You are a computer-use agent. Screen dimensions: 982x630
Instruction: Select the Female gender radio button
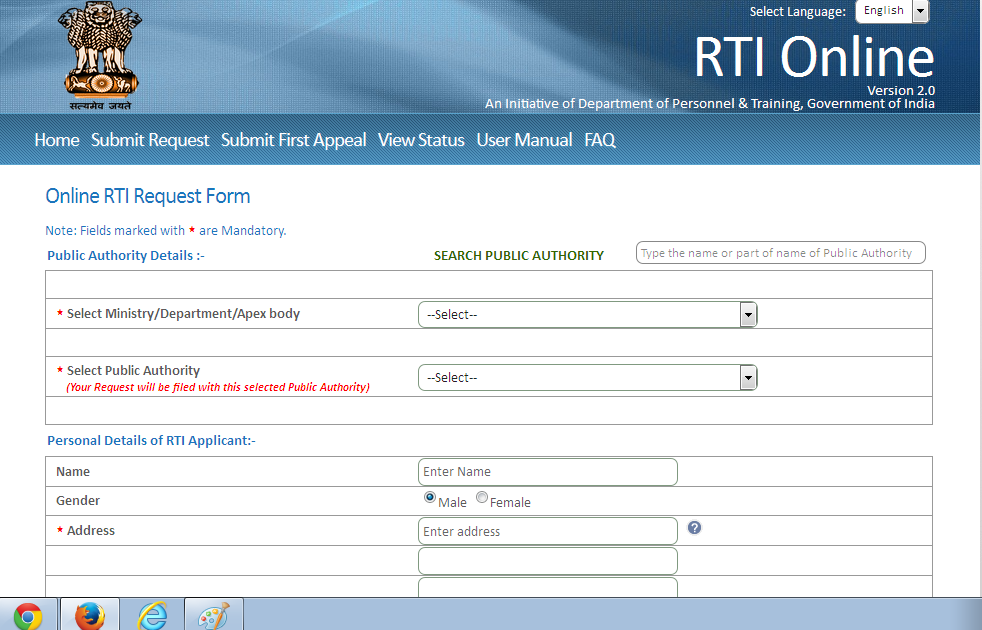pyautogui.click(x=481, y=497)
